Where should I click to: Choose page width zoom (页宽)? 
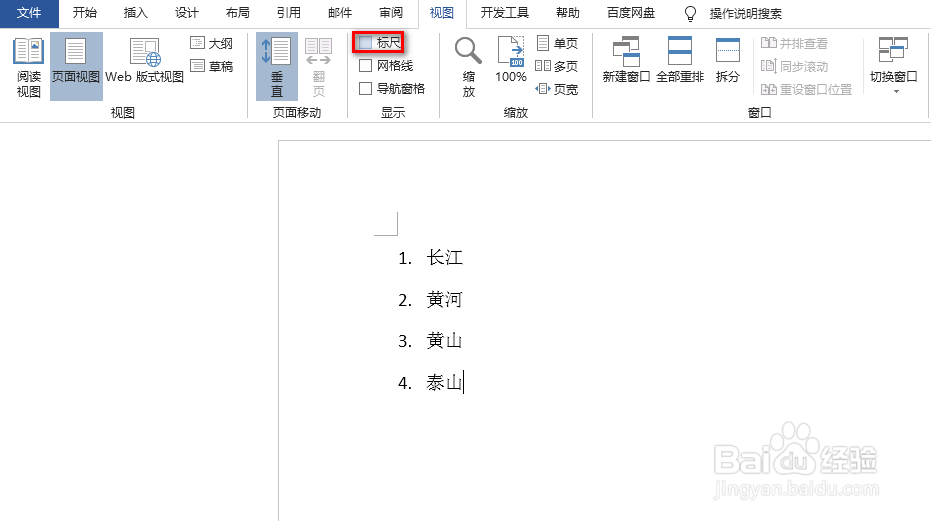(x=557, y=89)
